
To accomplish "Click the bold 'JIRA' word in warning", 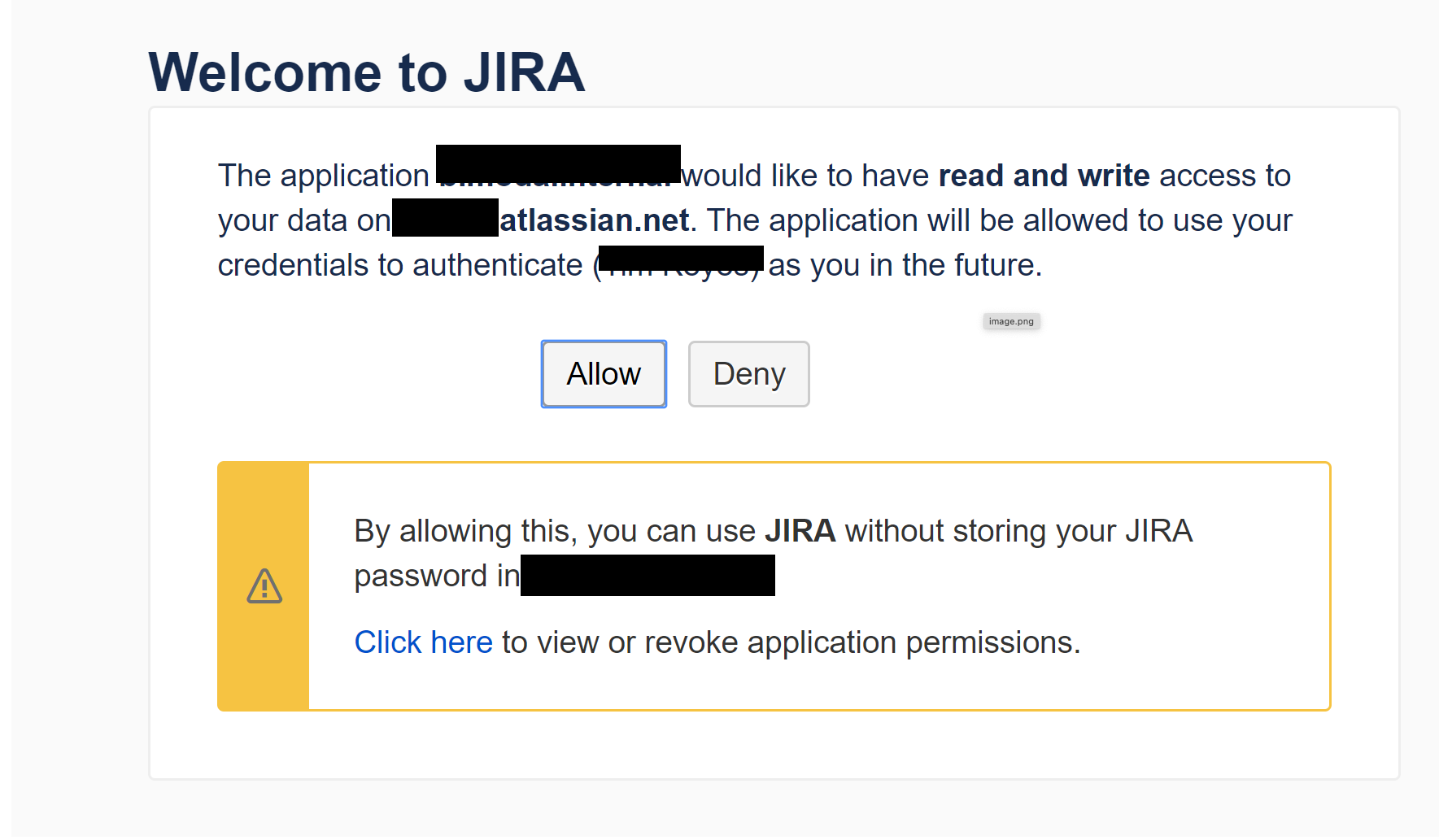I will point(800,531).
